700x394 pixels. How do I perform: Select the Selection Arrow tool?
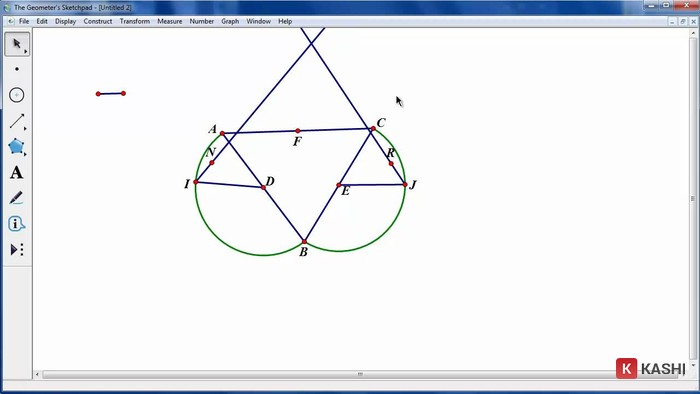click(17, 44)
